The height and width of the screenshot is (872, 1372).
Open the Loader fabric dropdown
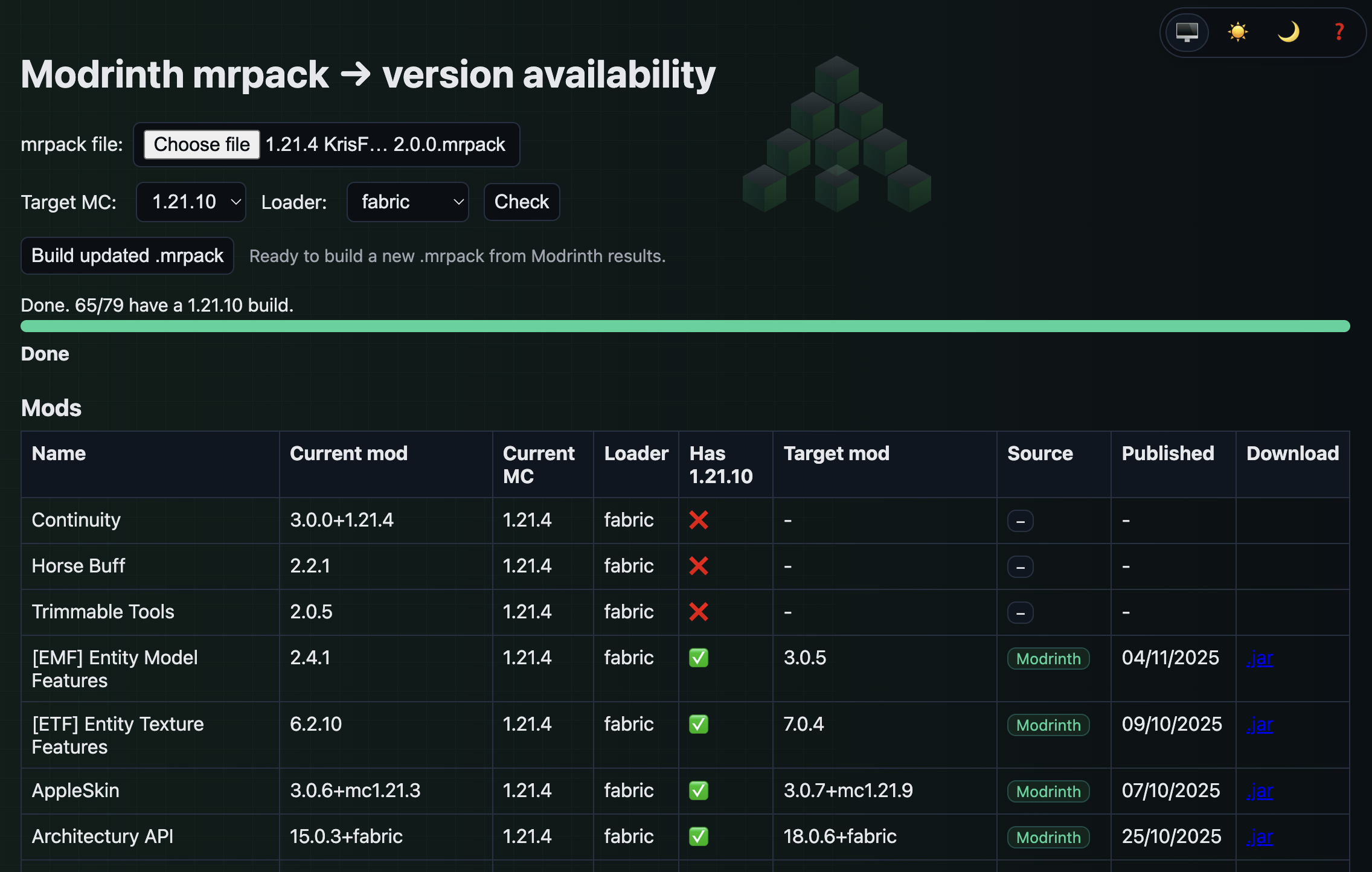tap(408, 202)
